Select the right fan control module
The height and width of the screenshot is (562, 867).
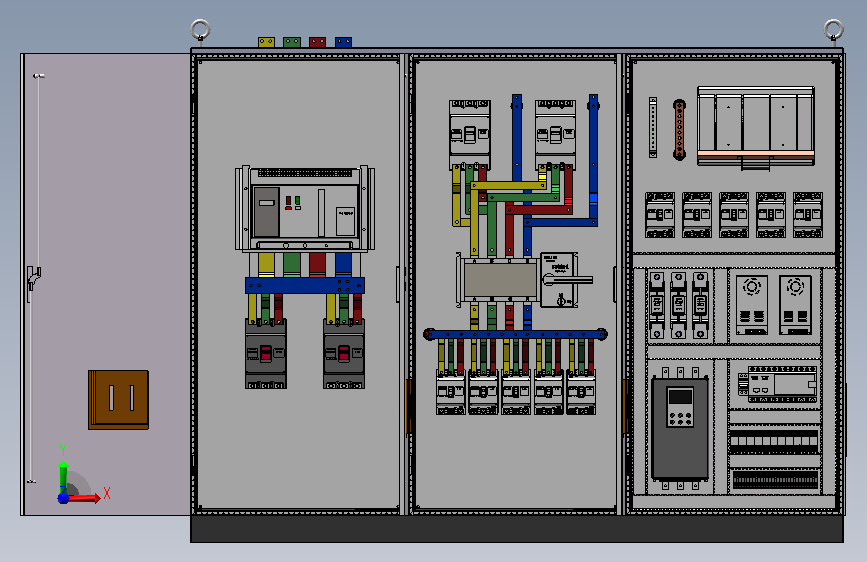[796, 305]
